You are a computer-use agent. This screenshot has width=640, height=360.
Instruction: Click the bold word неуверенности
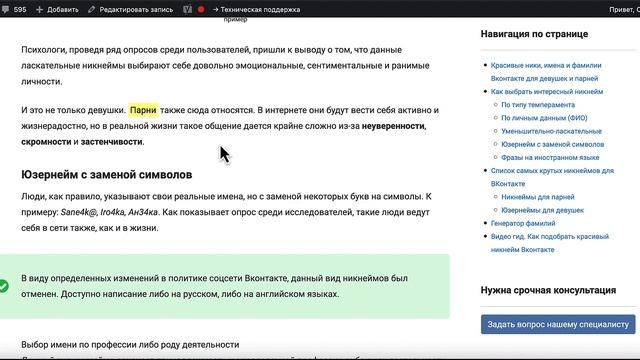click(393, 126)
